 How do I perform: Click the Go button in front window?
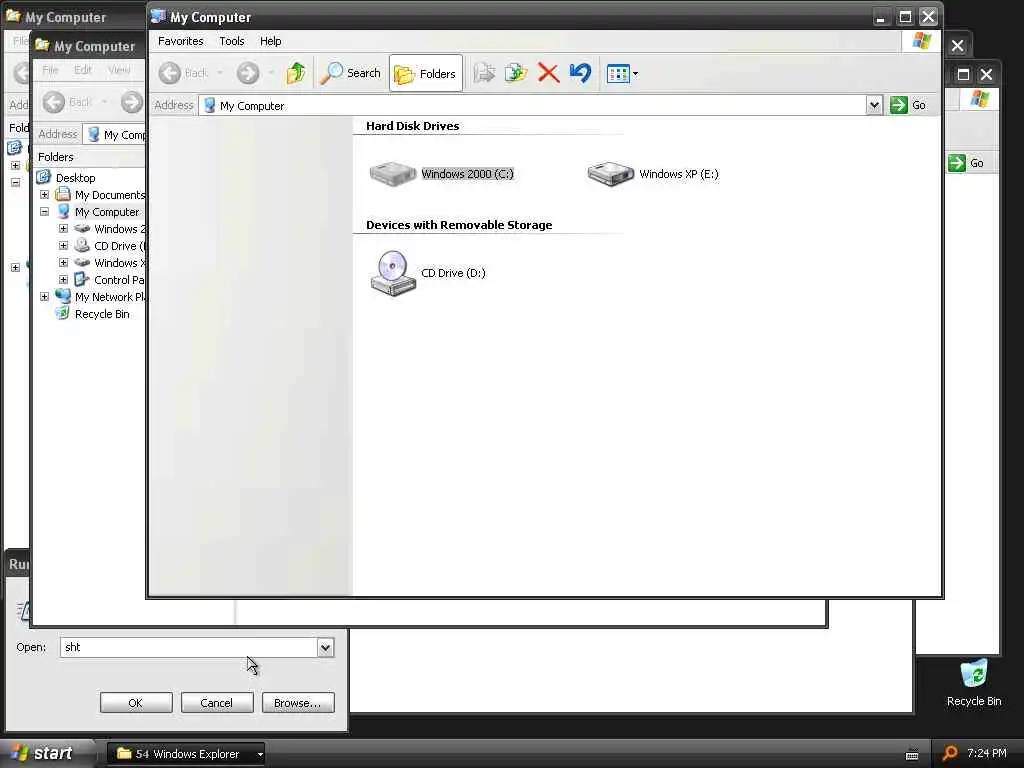click(x=908, y=105)
